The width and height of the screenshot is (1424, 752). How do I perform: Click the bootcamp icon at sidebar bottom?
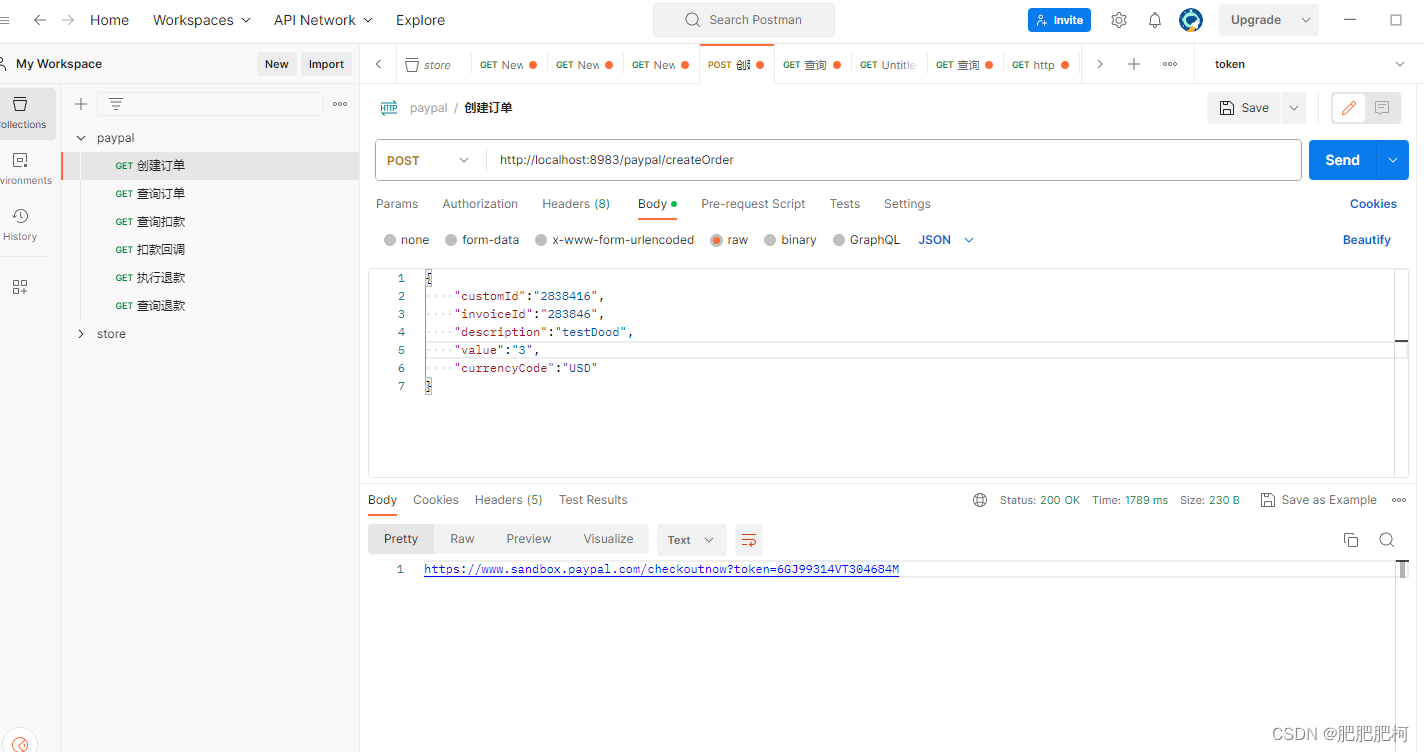(x=20, y=744)
